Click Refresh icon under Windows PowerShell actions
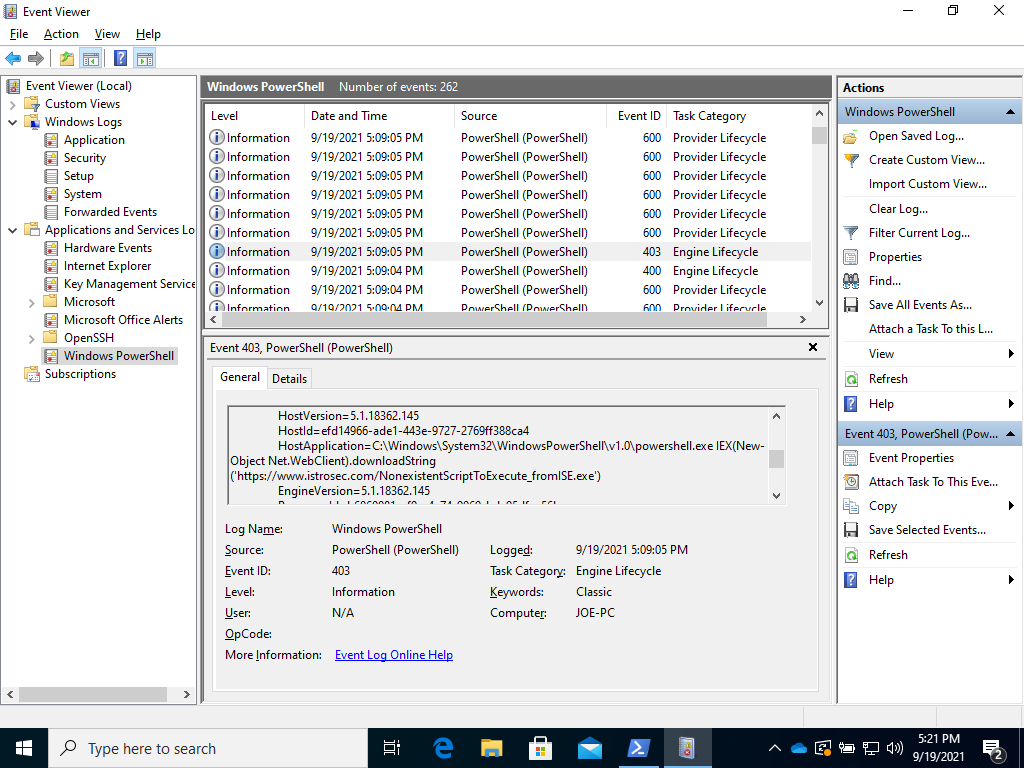 (x=851, y=379)
